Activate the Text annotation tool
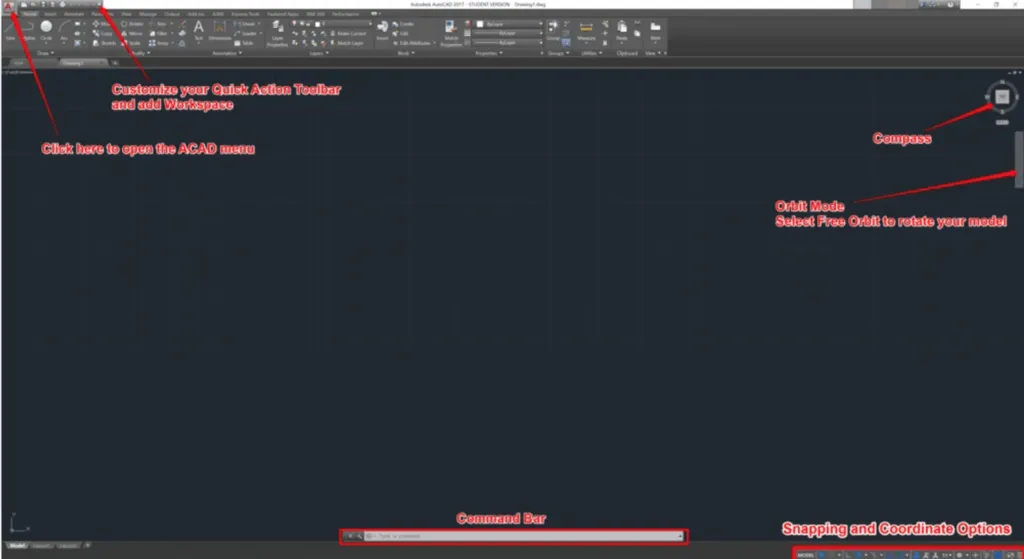Viewport: 1024px width, 559px height. [x=198, y=30]
